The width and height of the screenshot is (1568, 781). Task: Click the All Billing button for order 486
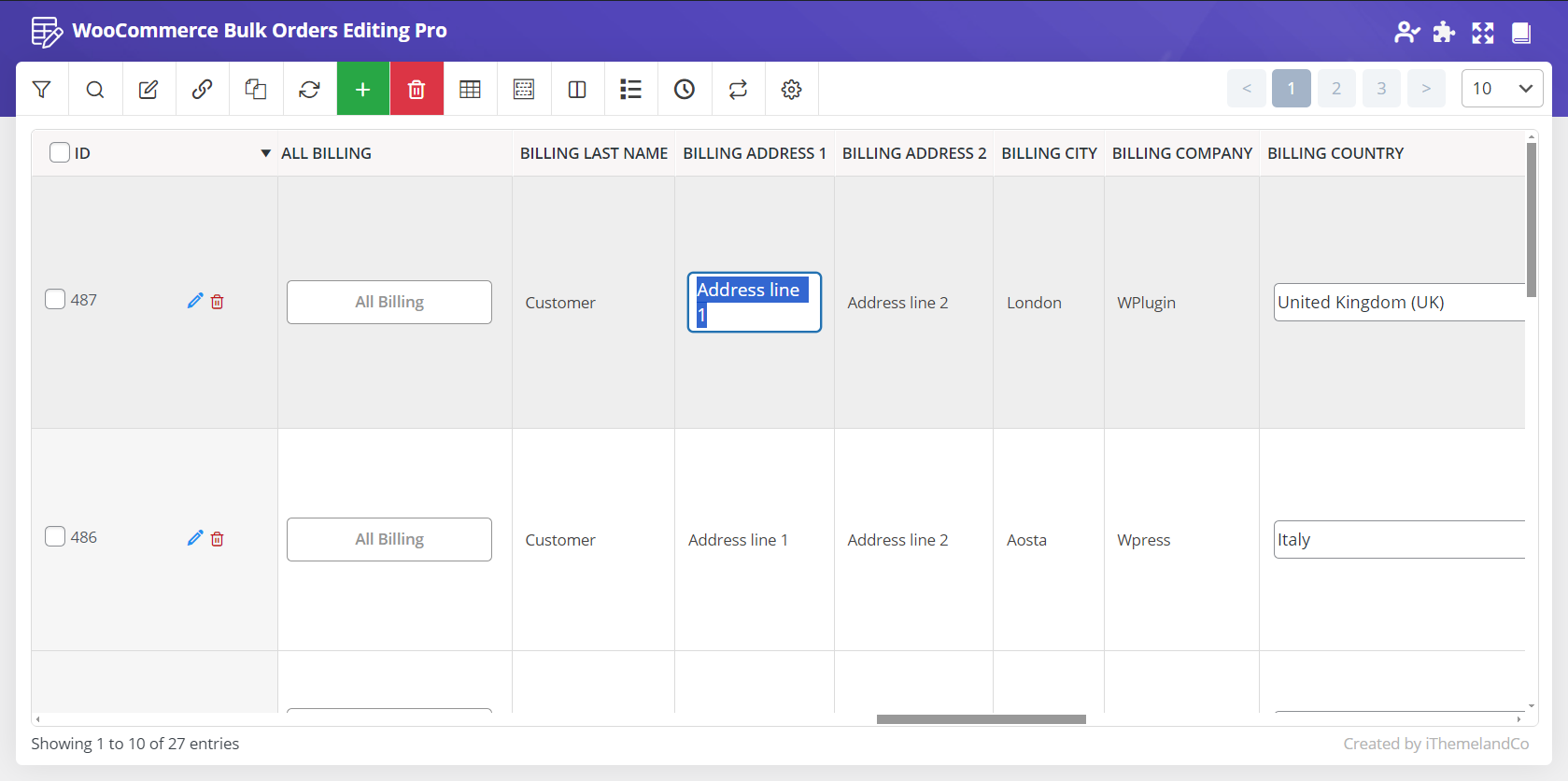click(x=389, y=540)
